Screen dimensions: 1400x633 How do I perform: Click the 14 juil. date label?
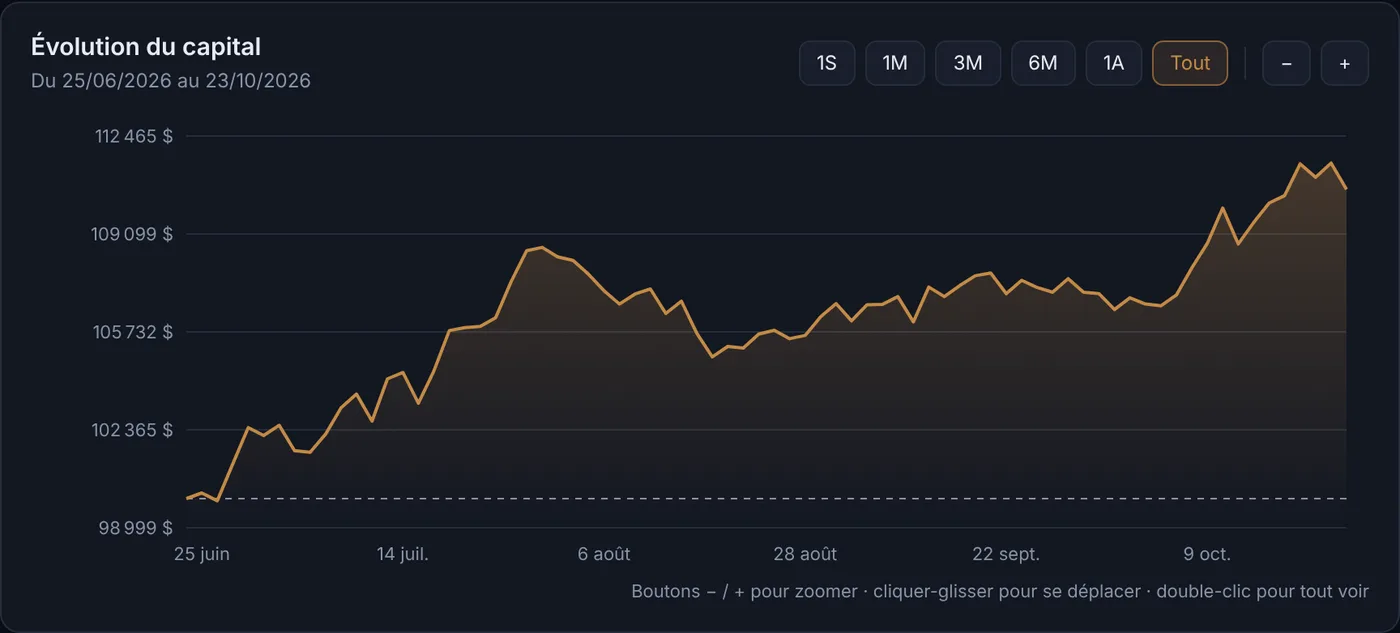point(403,554)
